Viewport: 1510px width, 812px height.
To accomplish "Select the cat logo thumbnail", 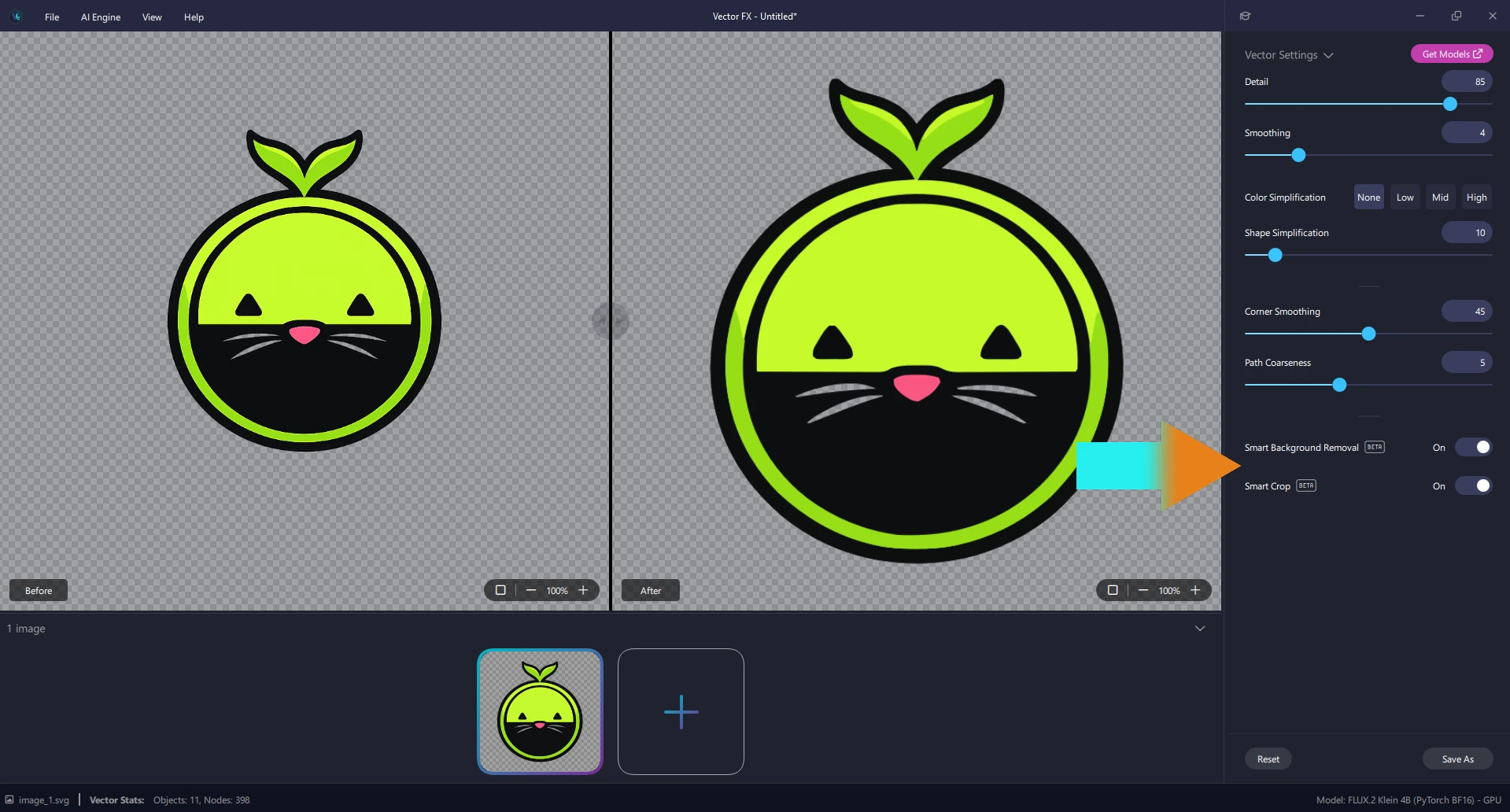I will coord(540,711).
